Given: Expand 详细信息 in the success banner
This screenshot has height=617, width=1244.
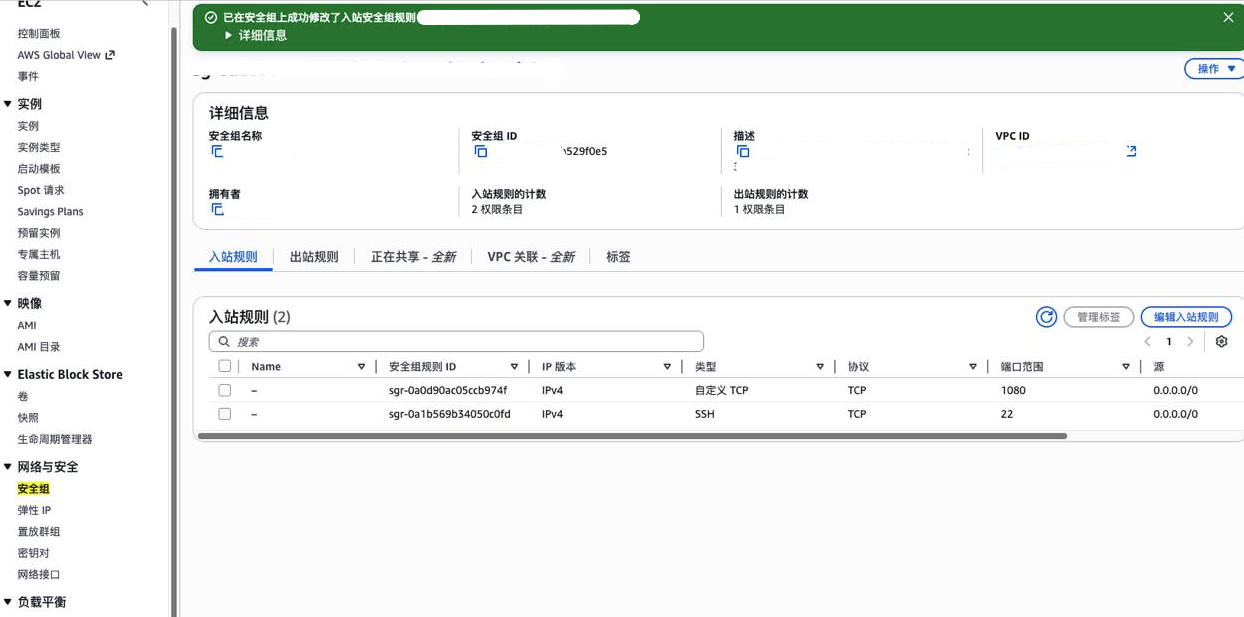Looking at the screenshot, I should coord(256,35).
